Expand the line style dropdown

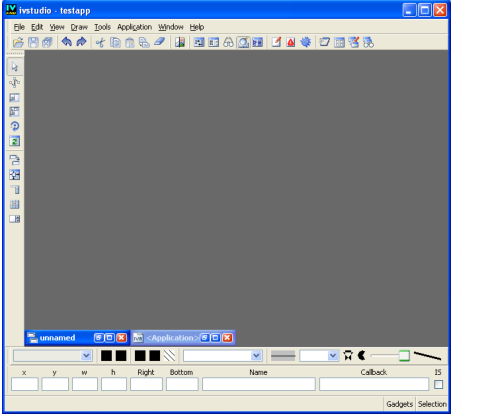tap(319, 356)
